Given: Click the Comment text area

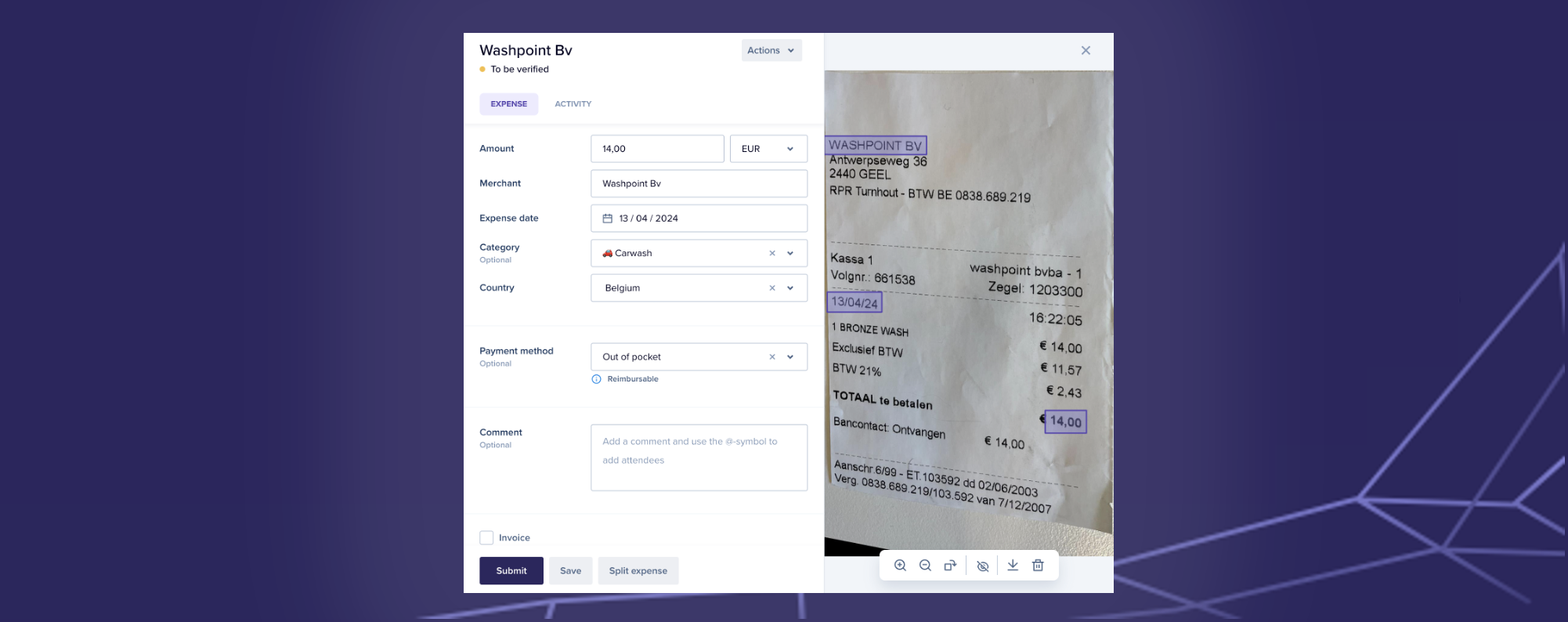Looking at the screenshot, I should click(699, 457).
